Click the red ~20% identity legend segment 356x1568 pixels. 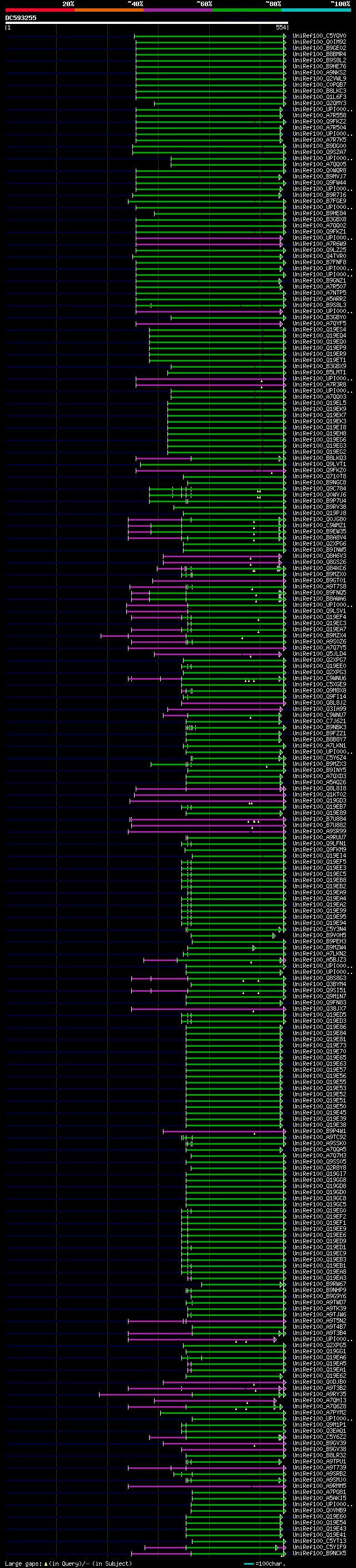click(39, 10)
